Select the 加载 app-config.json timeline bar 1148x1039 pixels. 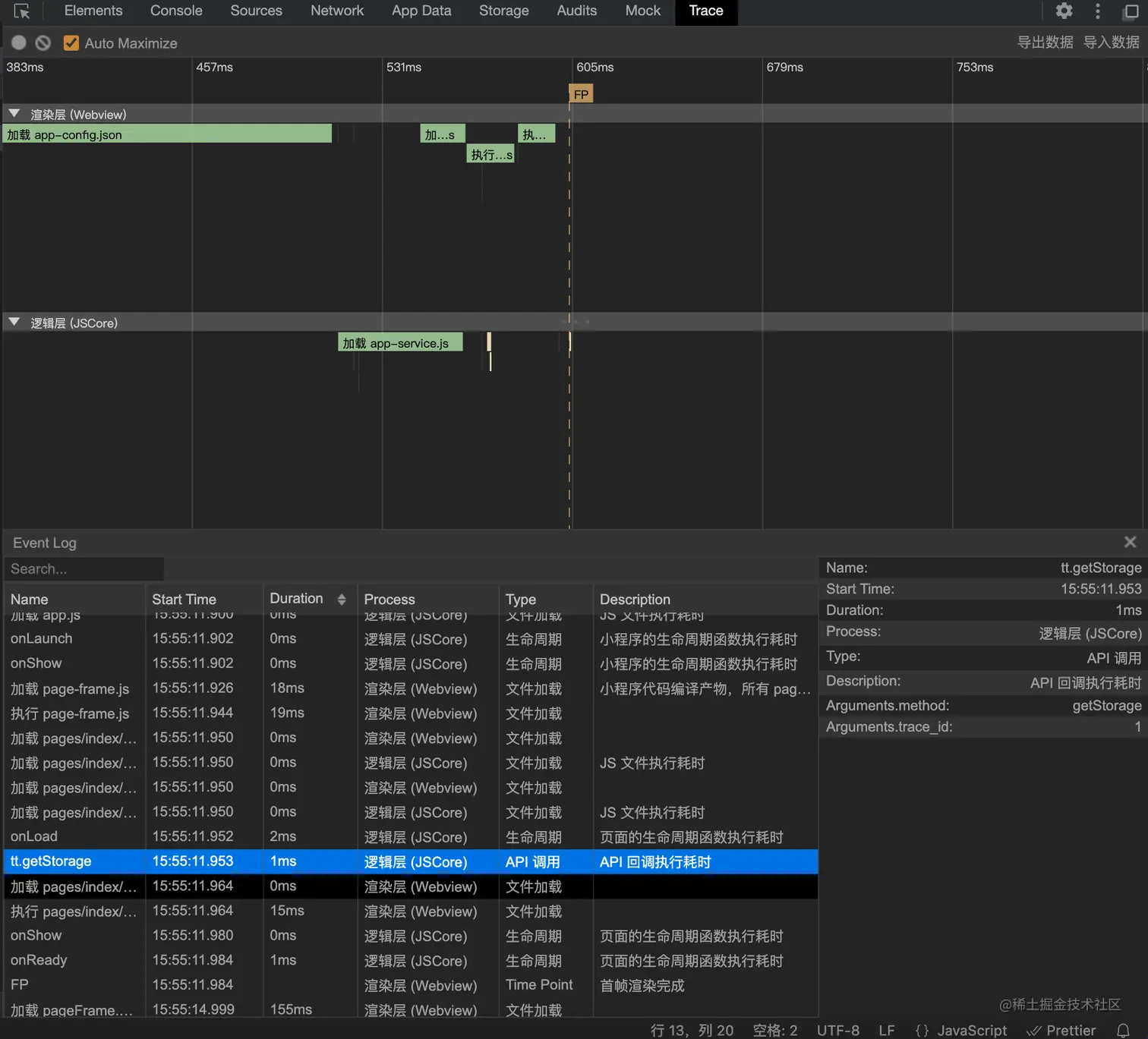pos(167,134)
